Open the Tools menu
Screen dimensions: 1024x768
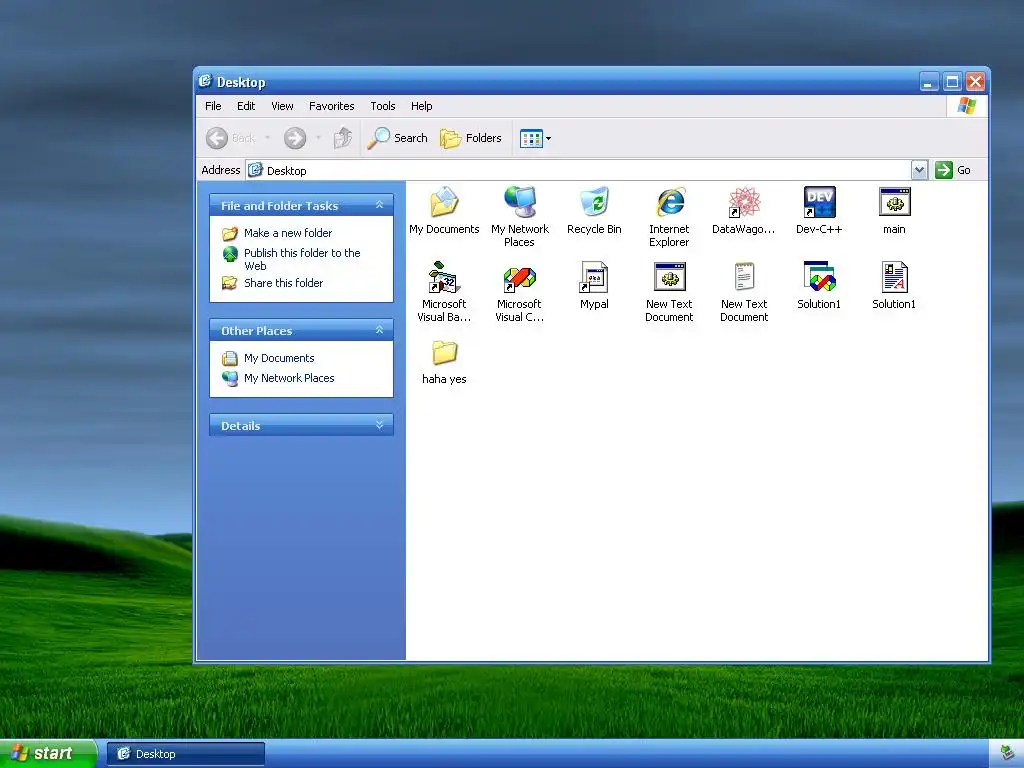[x=383, y=106]
